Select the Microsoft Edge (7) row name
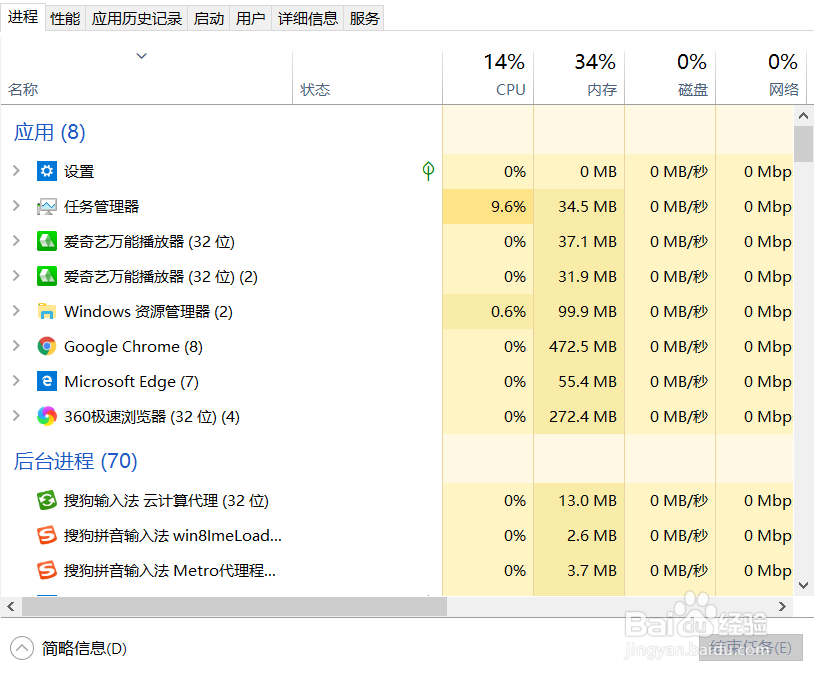The image size is (814, 678). [x=131, y=382]
